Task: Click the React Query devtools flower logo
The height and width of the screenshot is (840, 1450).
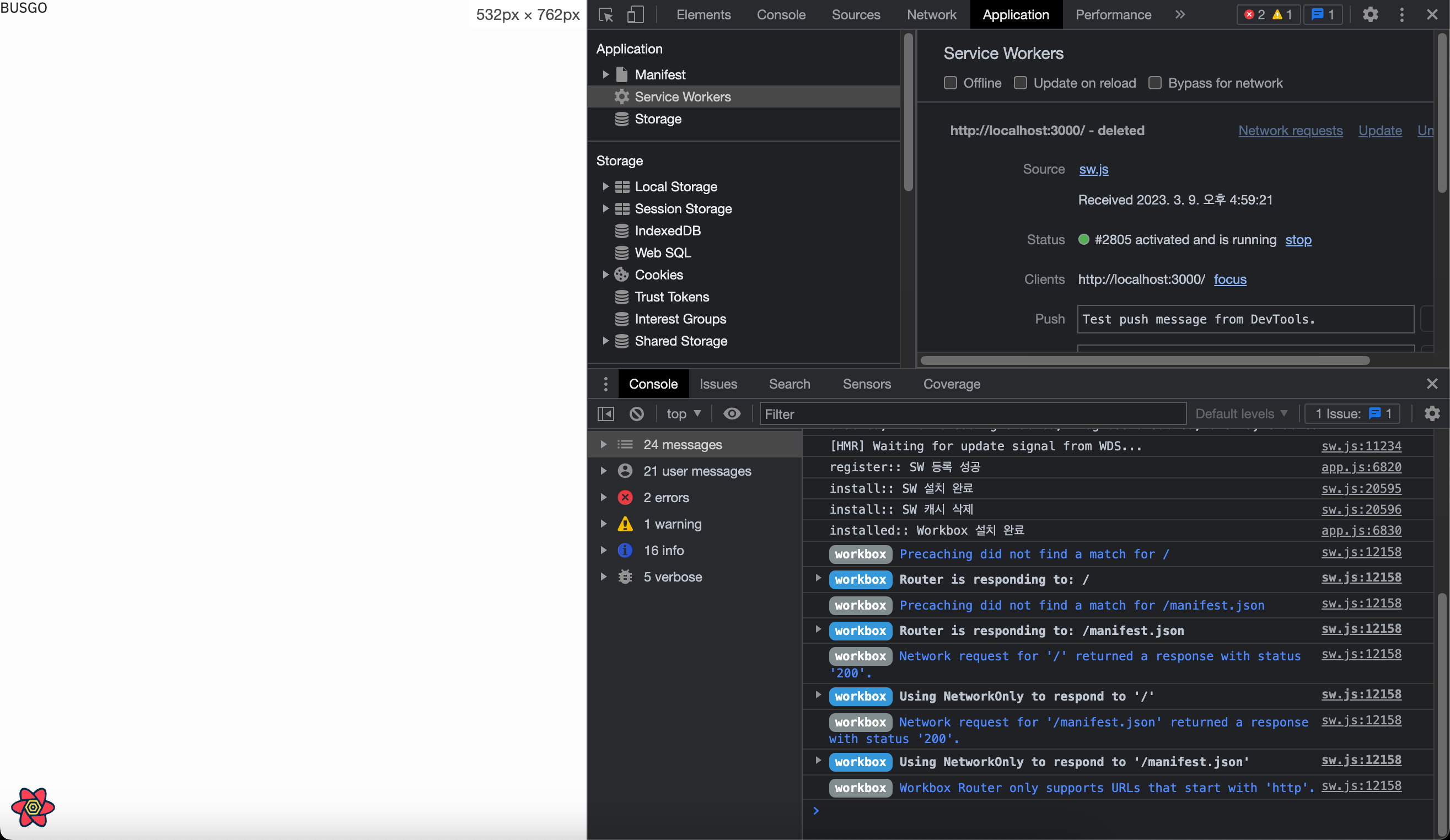Action: click(x=33, y=807)
